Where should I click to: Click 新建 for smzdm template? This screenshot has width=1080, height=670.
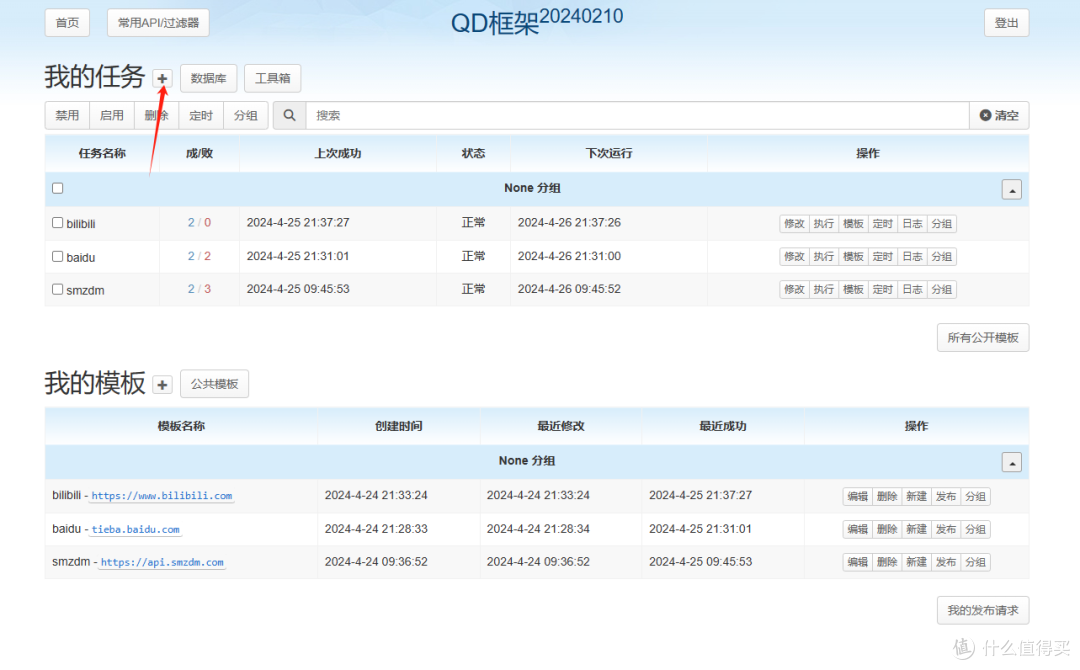click(917, 563)
